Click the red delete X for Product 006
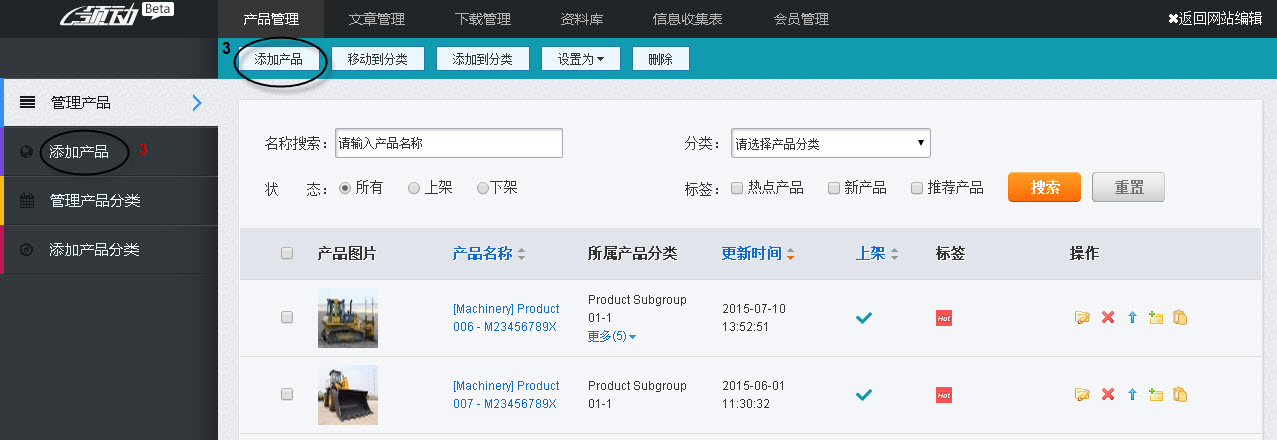Image resolution: width=1277 pixels, height=440 pixels. pos(1107,318)
